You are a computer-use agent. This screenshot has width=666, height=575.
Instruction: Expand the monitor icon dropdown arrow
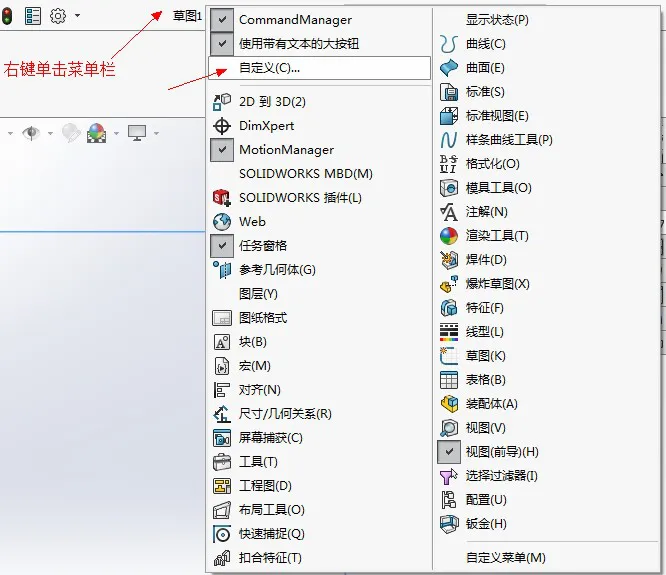(156, 133)
